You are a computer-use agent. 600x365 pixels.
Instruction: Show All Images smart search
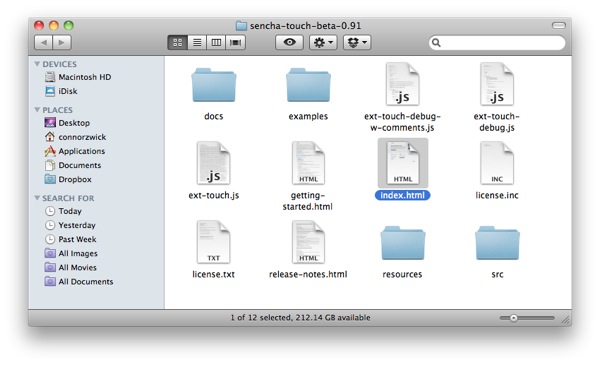[71, 254]
